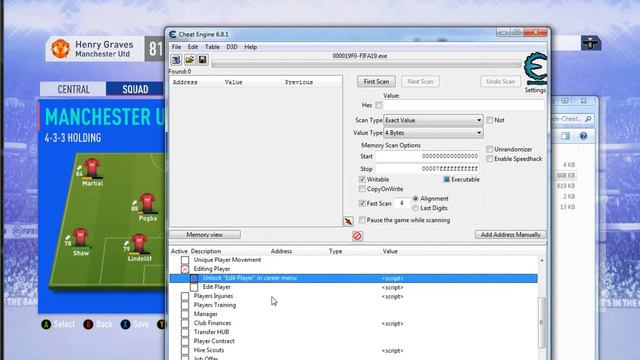The width and height of the screenshot is (640, 360).
Task: Select Pogba player on the pitch
Action: point(147,207)
